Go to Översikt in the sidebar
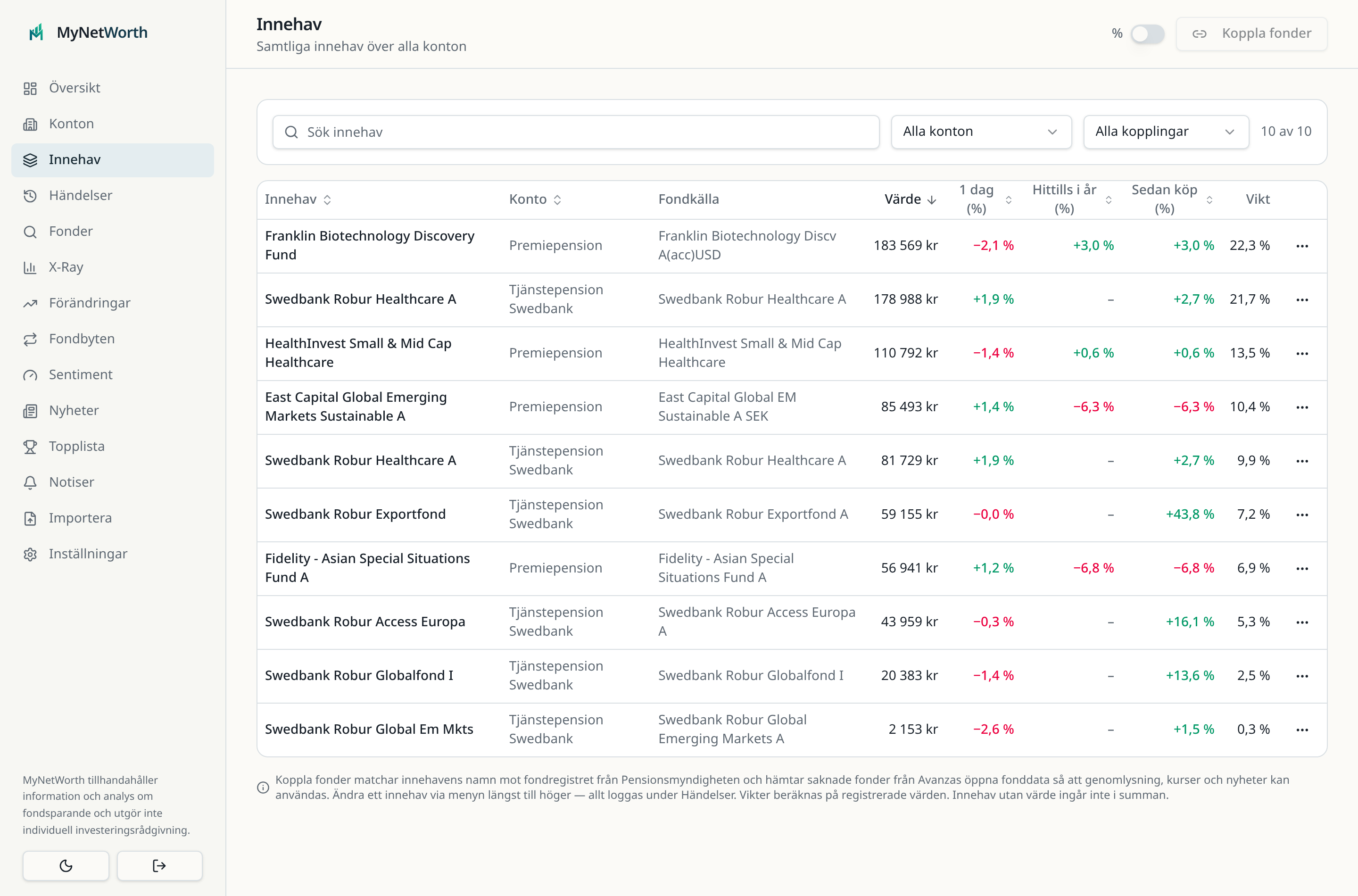The height and width of the screenshot is (896, 1358). tap(113, 88)
